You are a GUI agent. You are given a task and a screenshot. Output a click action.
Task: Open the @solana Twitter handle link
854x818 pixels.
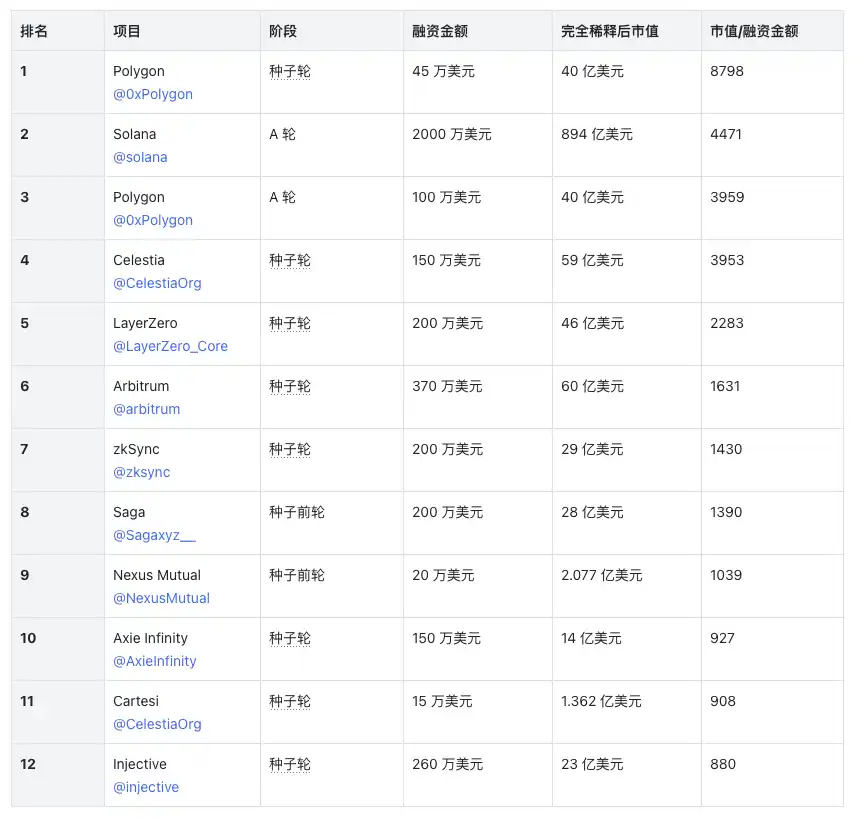[x=140, y=157]
